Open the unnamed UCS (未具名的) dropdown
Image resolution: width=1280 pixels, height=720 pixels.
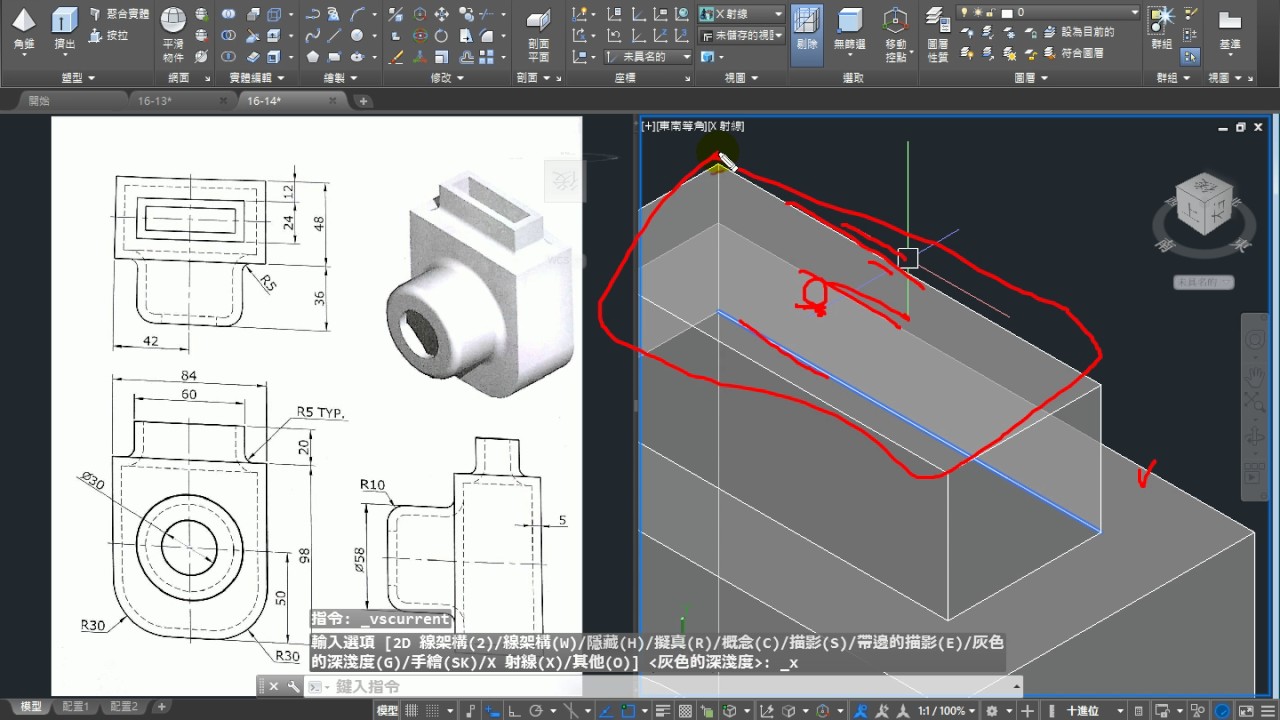pyautogui.click(x=650, y=57)
